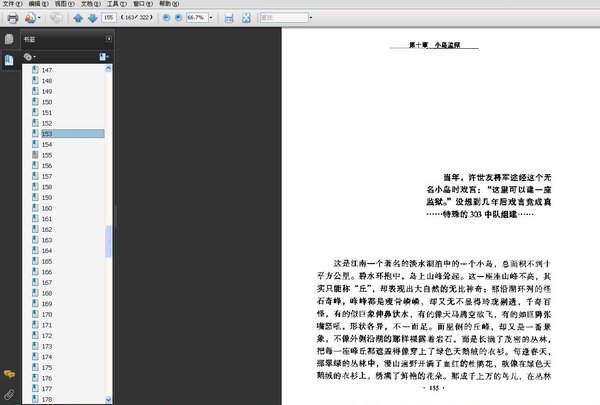Select bookmark 150
This screenshot has height=405, width=600.
click(47, 102)
